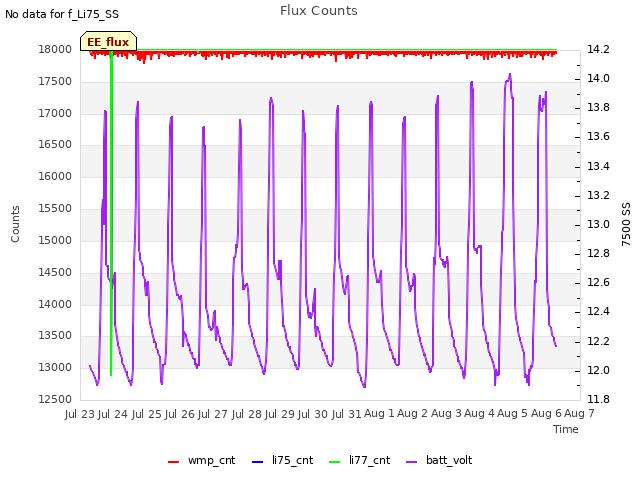This screenshot has height=480, width=640.
Task: Click the Aug 4 date tick label
Action: pos(479,414)
